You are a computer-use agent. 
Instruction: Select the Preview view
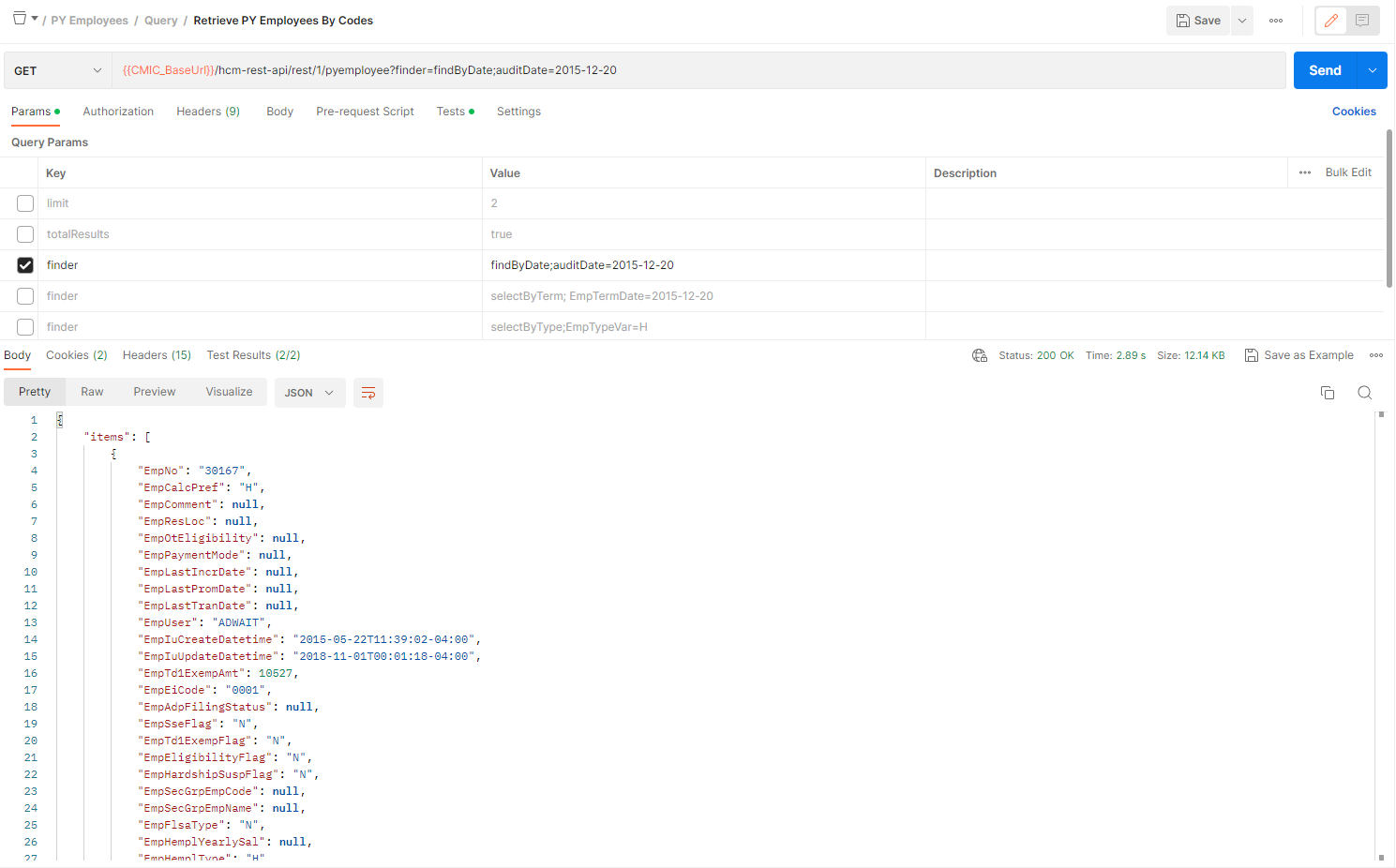coord(155,392)
